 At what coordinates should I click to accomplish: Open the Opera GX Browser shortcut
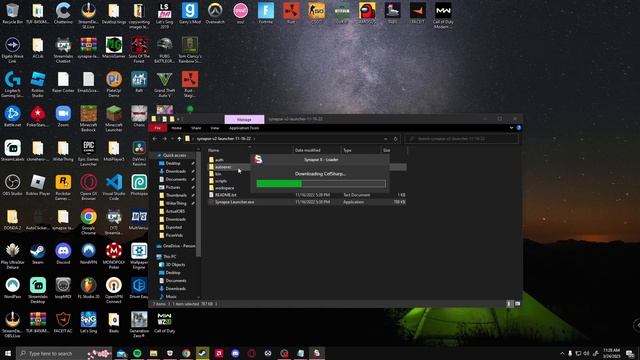[88, 187]
